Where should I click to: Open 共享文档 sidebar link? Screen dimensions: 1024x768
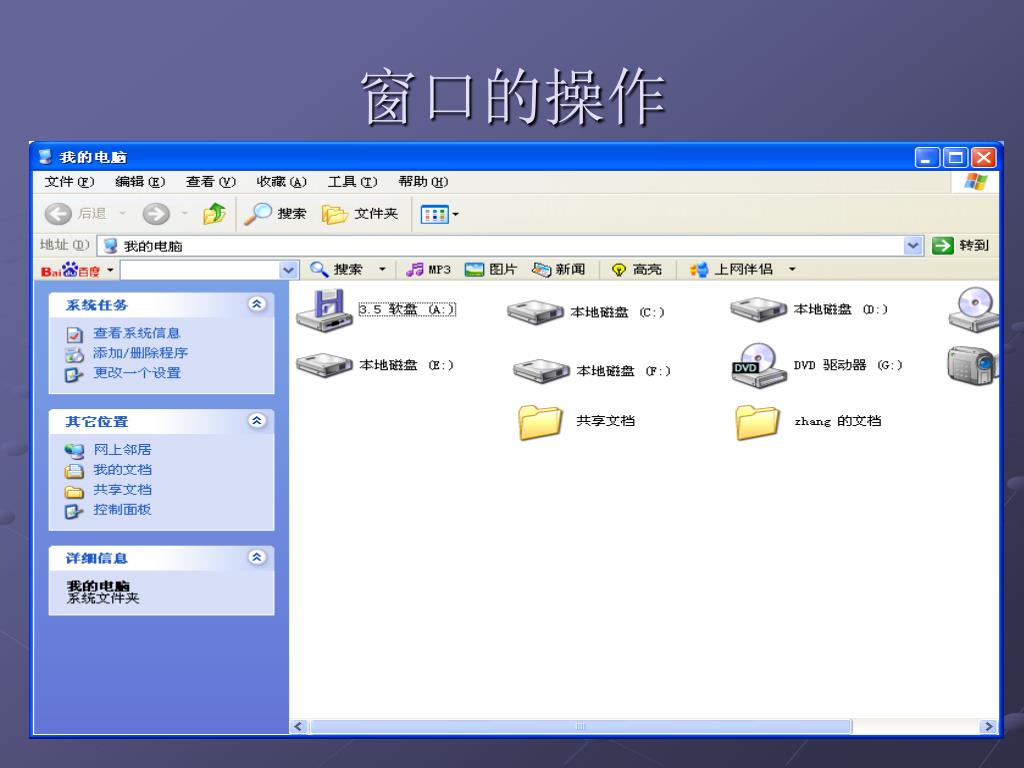click(x=122, y=490)
